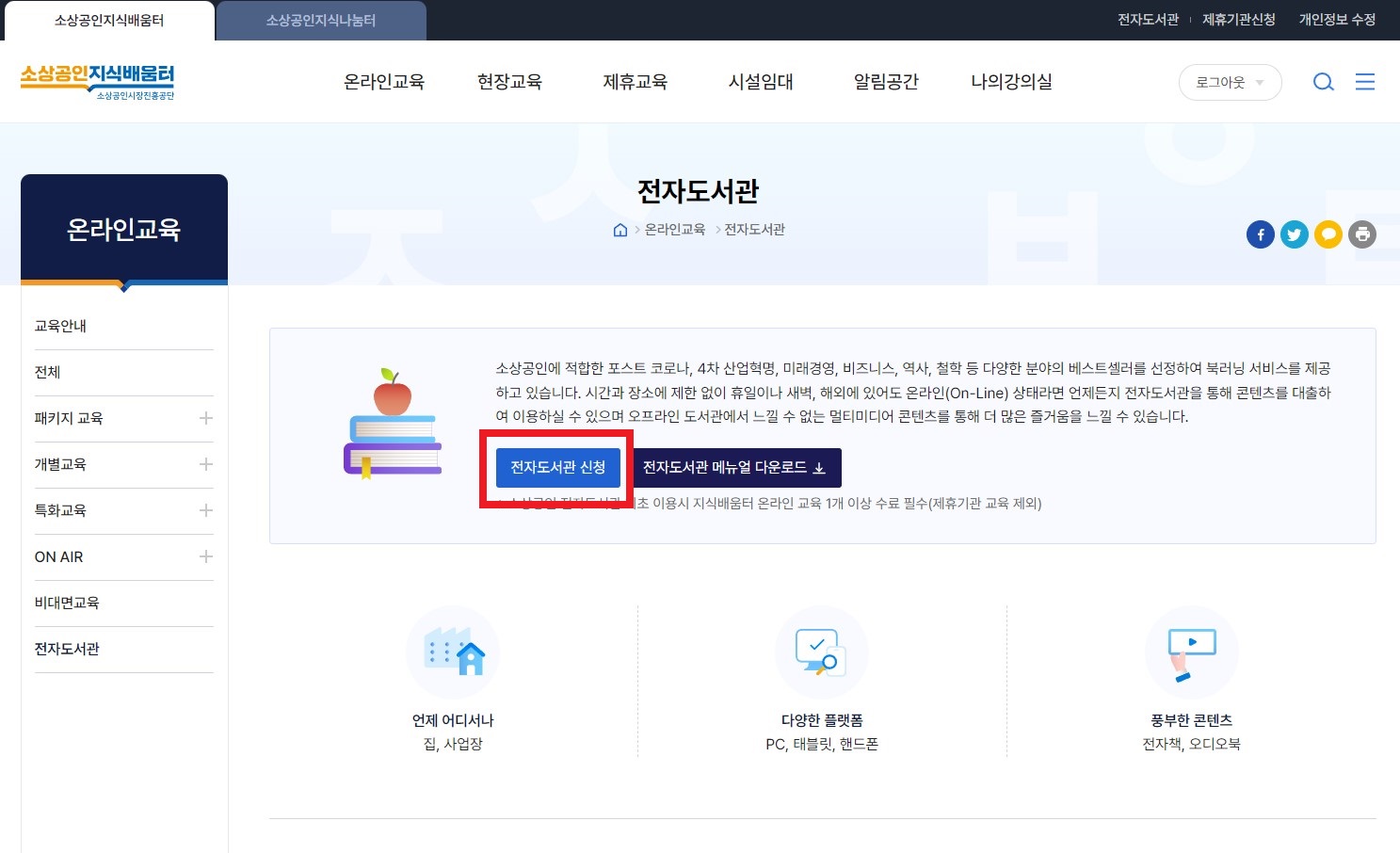Select 전자도서관 sidebar item
1400x853 pixels.
coord(67,649)
